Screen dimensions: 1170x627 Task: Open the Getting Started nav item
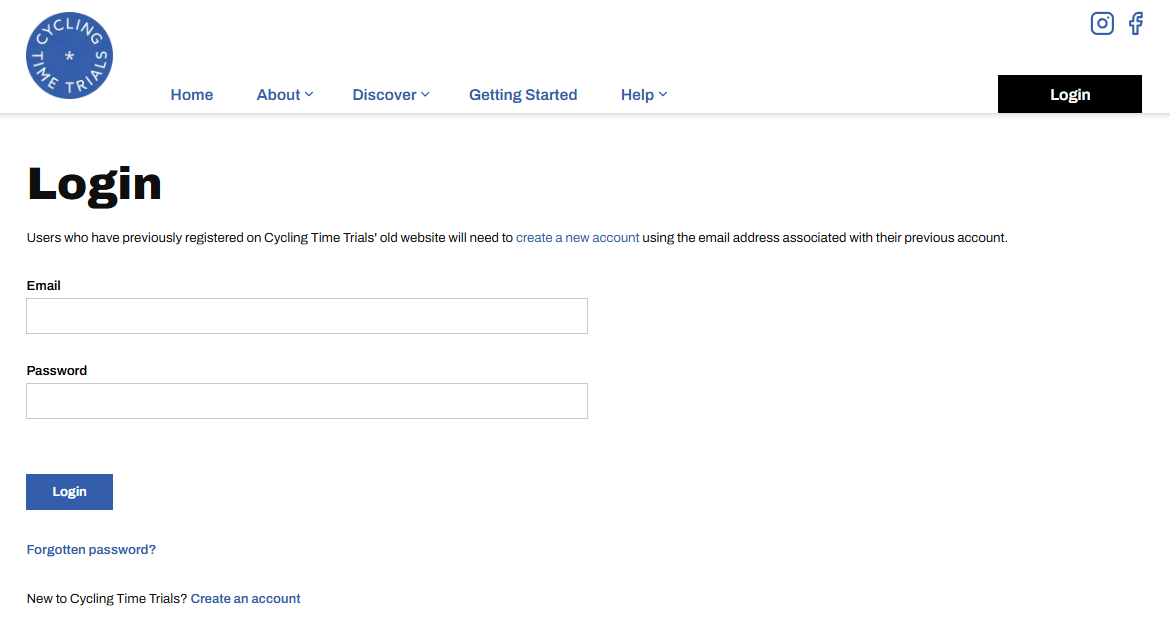(523, 95)
